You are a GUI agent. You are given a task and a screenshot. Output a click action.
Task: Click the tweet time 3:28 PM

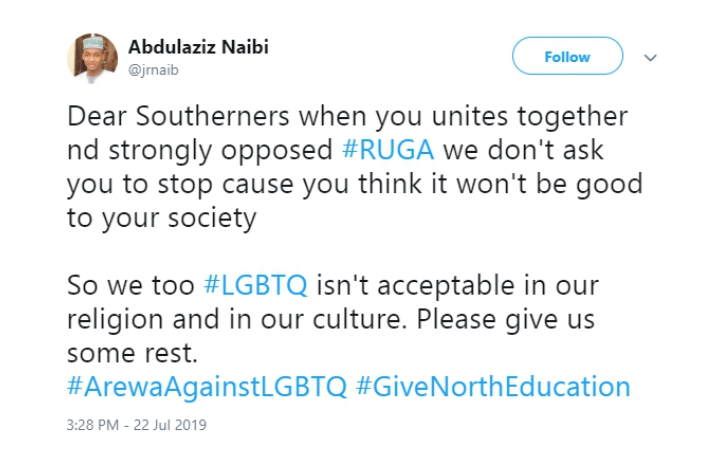tap(95, 424)
